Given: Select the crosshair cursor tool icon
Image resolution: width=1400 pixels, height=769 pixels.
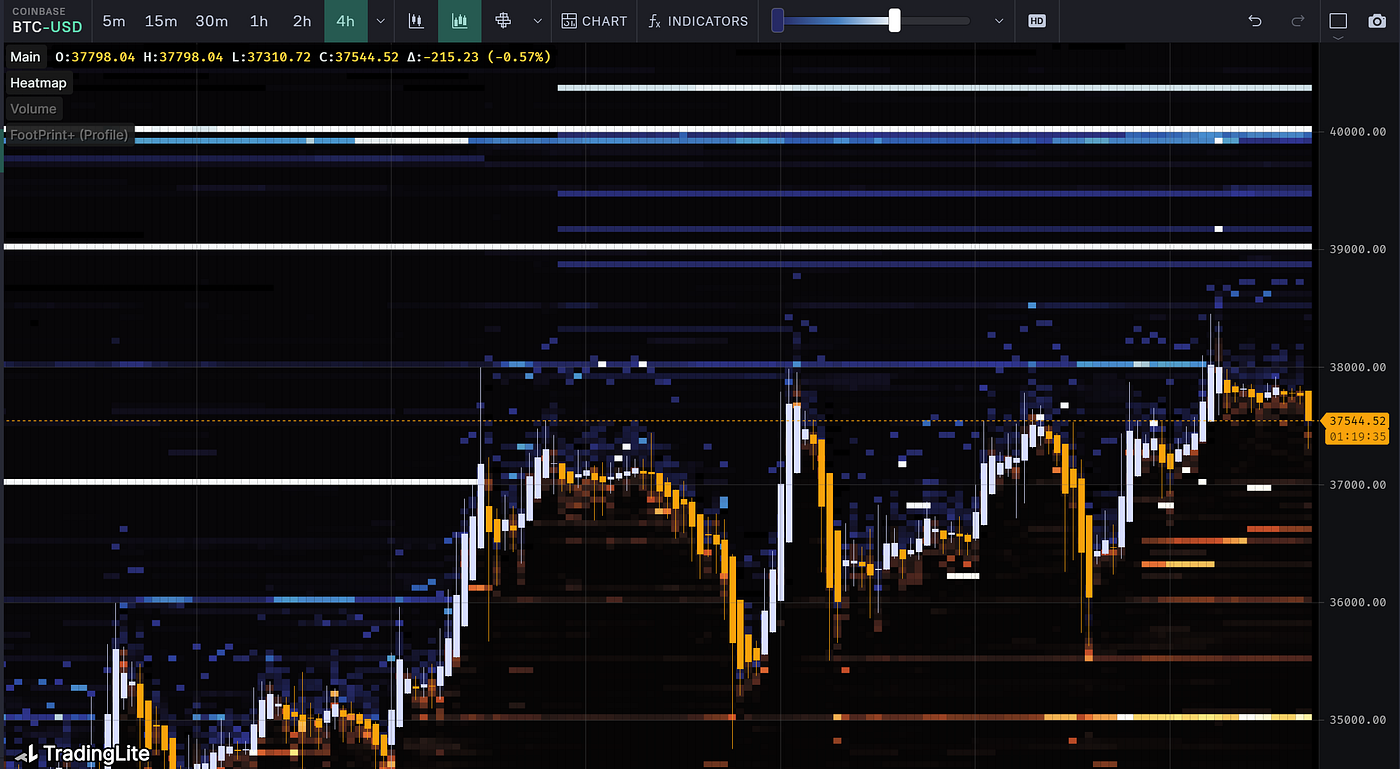Looking at the screenshot, I should 503,20.
